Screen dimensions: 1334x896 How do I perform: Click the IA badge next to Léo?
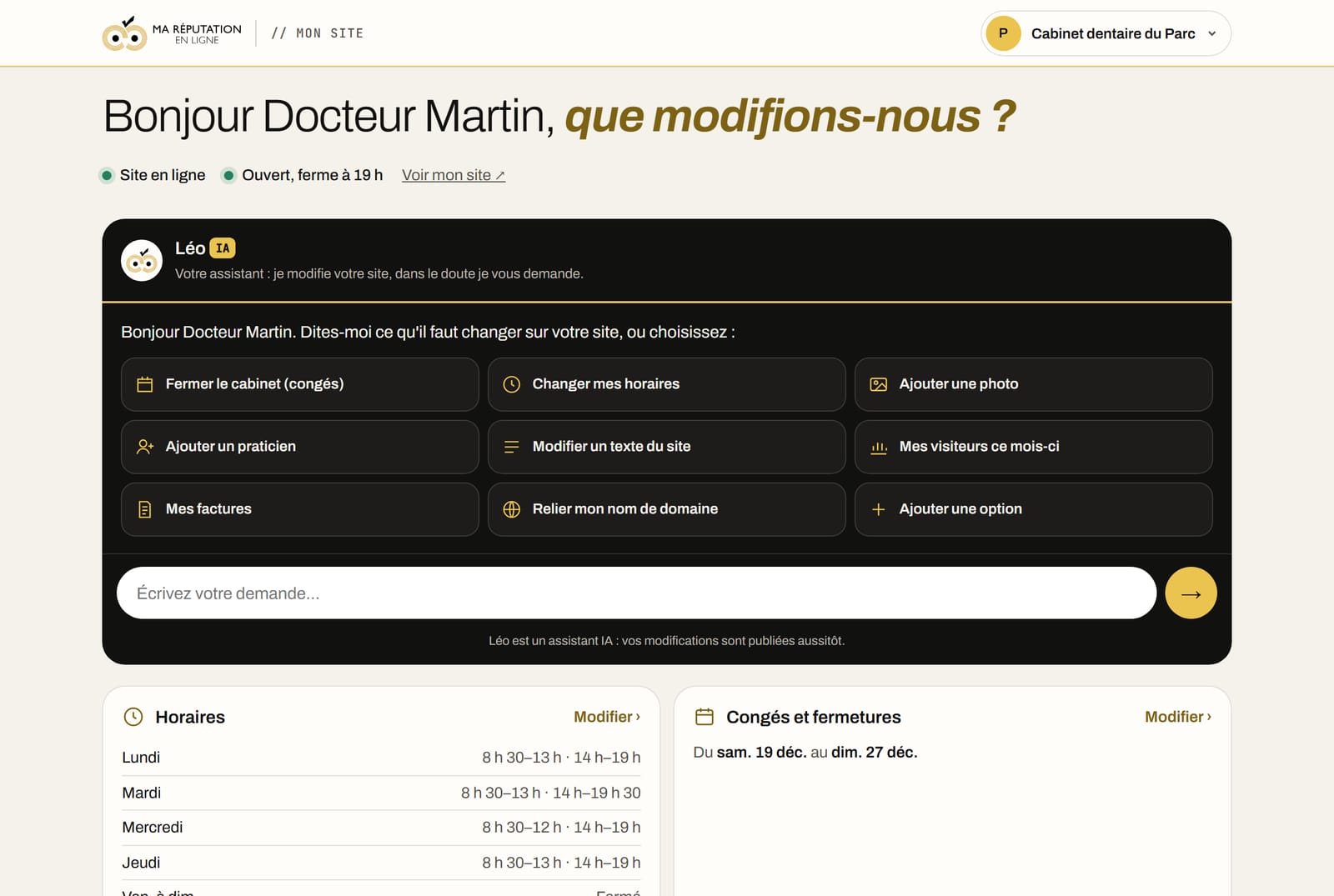coord(223,248)
